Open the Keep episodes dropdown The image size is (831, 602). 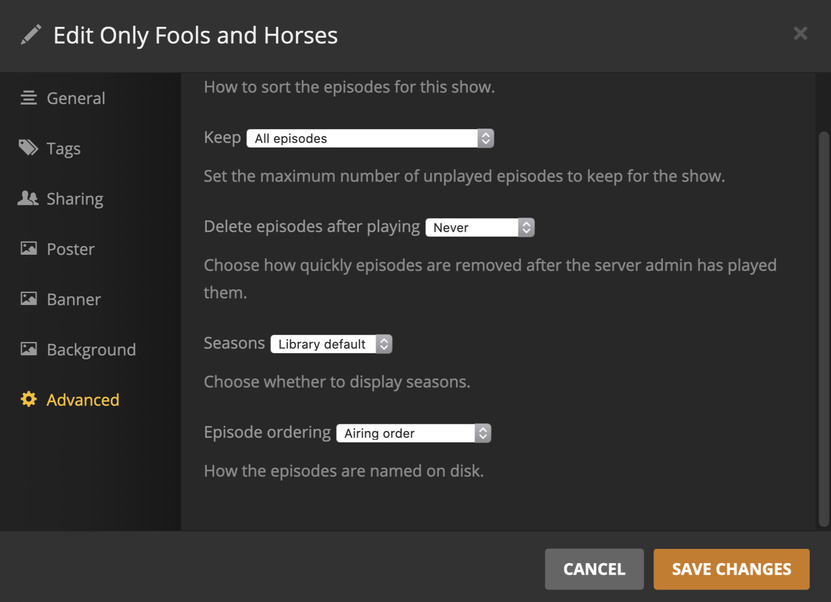tap(370, 138)
